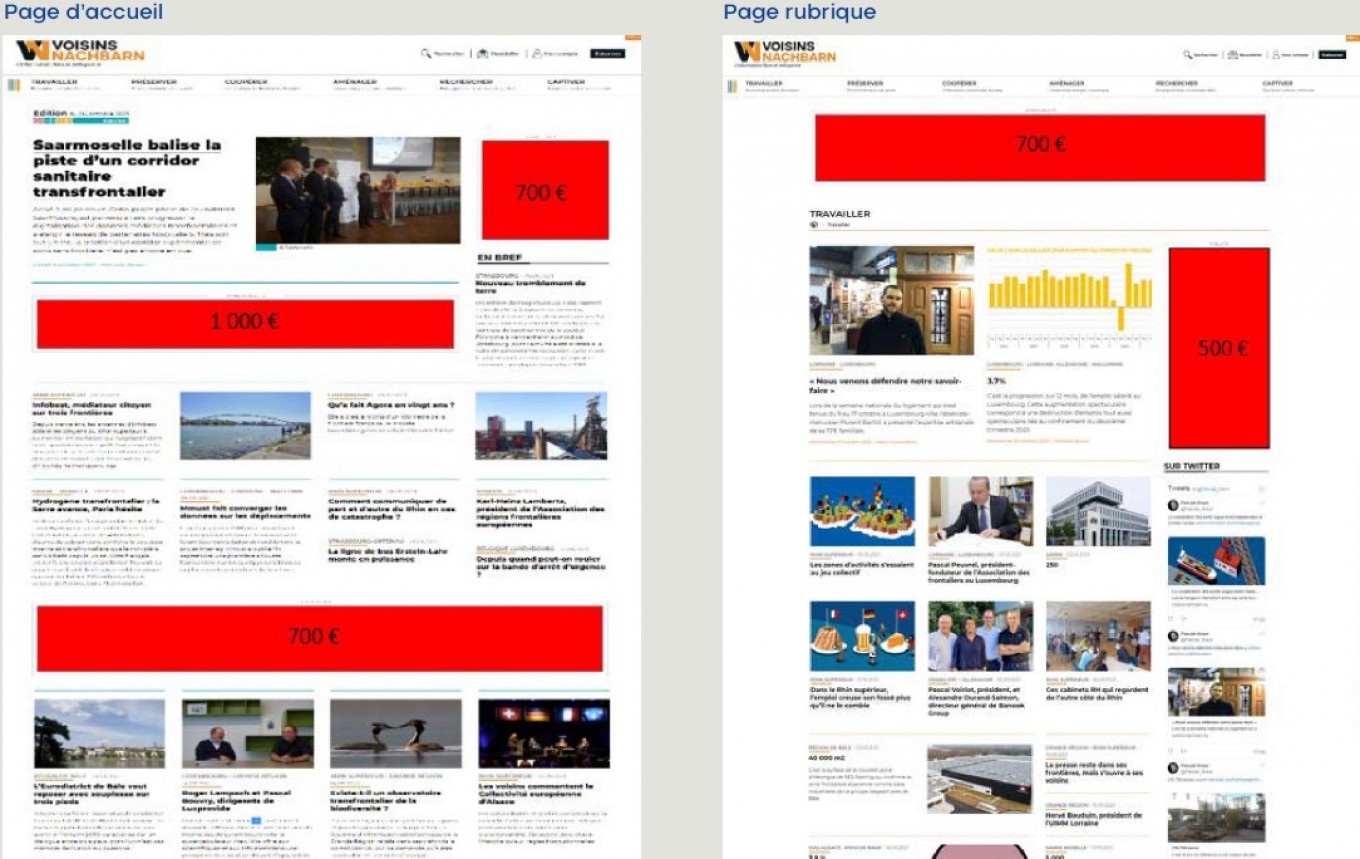Click black subscribe button on Page rubrique
Viewport: 1360px width, 859px height.
pyautogui.click(x=1332, y=55)
